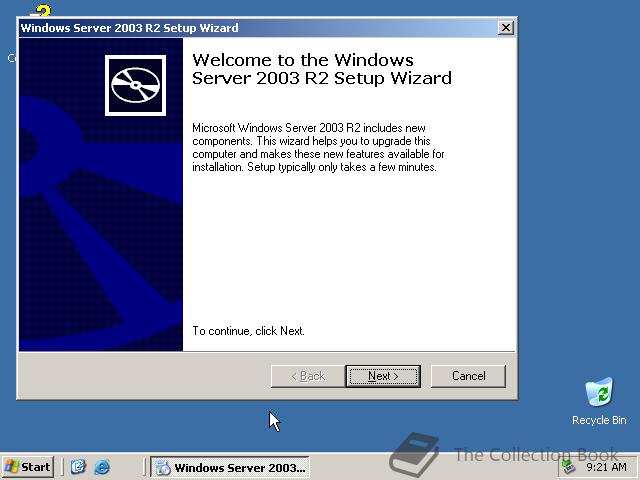The image size is (640, 480).
Task: Click the 9:21 AM taskbar clock
Action: pos(606,467)
